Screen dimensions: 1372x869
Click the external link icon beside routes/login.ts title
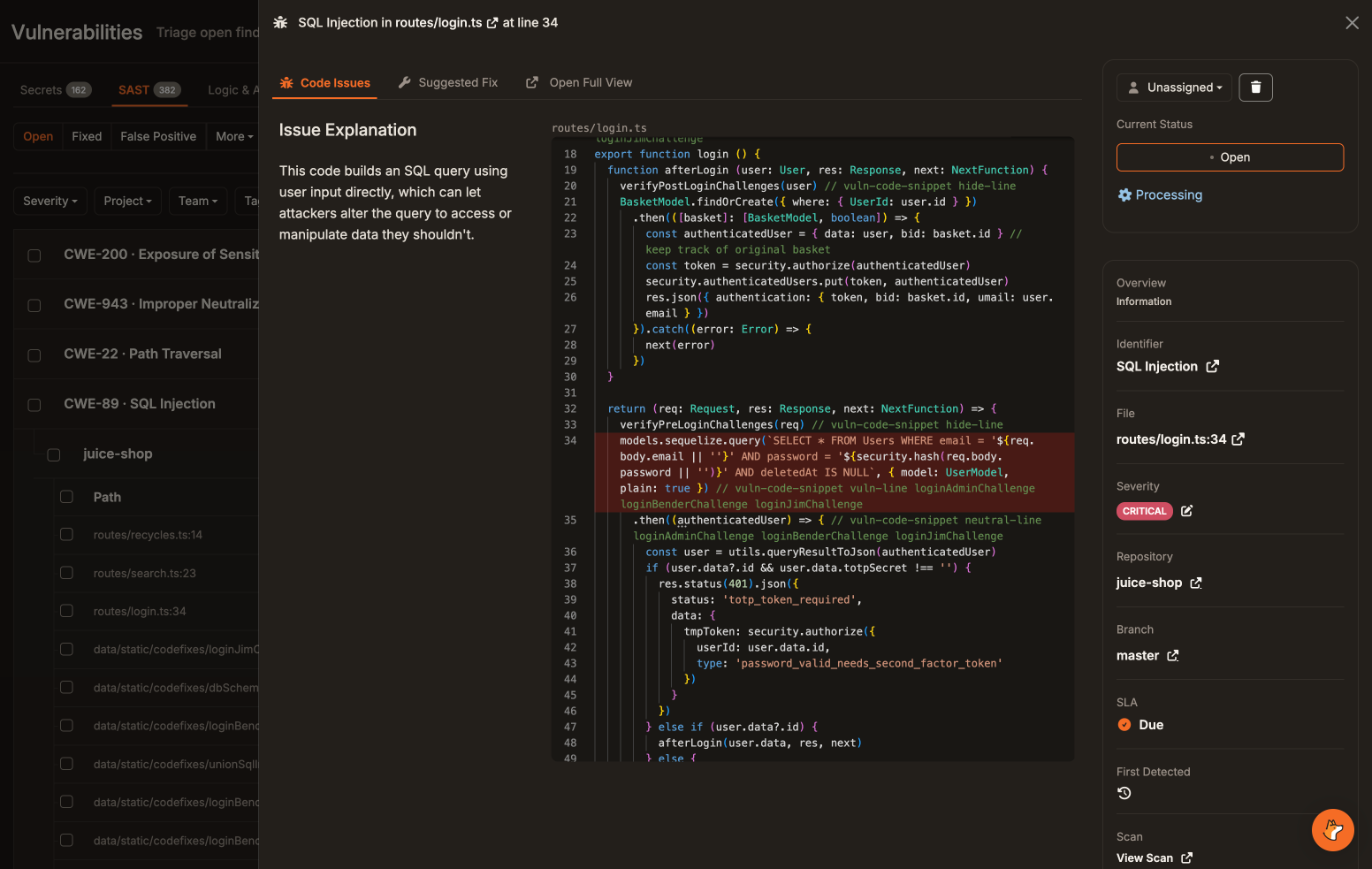492,22
